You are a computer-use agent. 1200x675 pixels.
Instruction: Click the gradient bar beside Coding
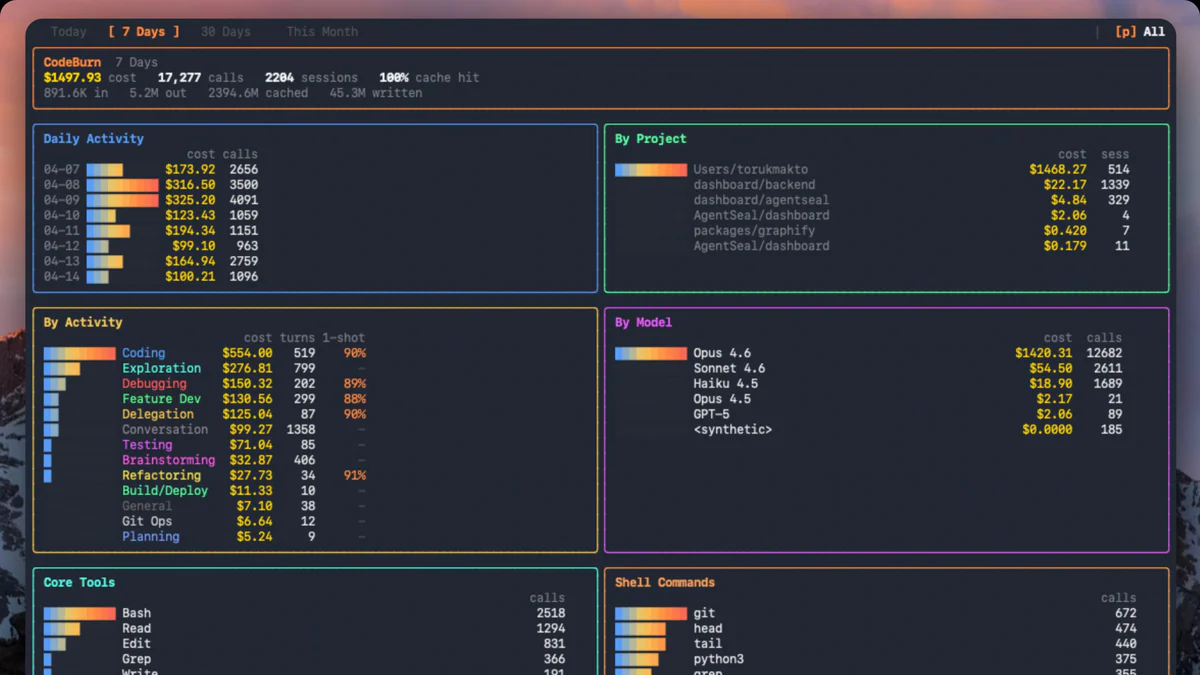[x=80, y=352]
